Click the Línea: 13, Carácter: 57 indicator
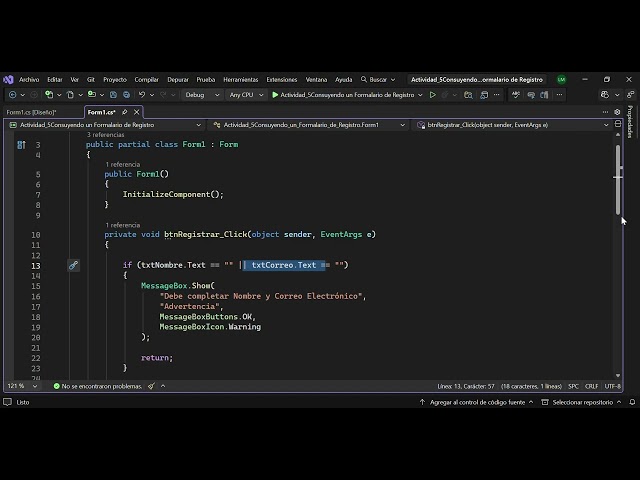Screen dimensions: 640x480 (x=466, y=386)
